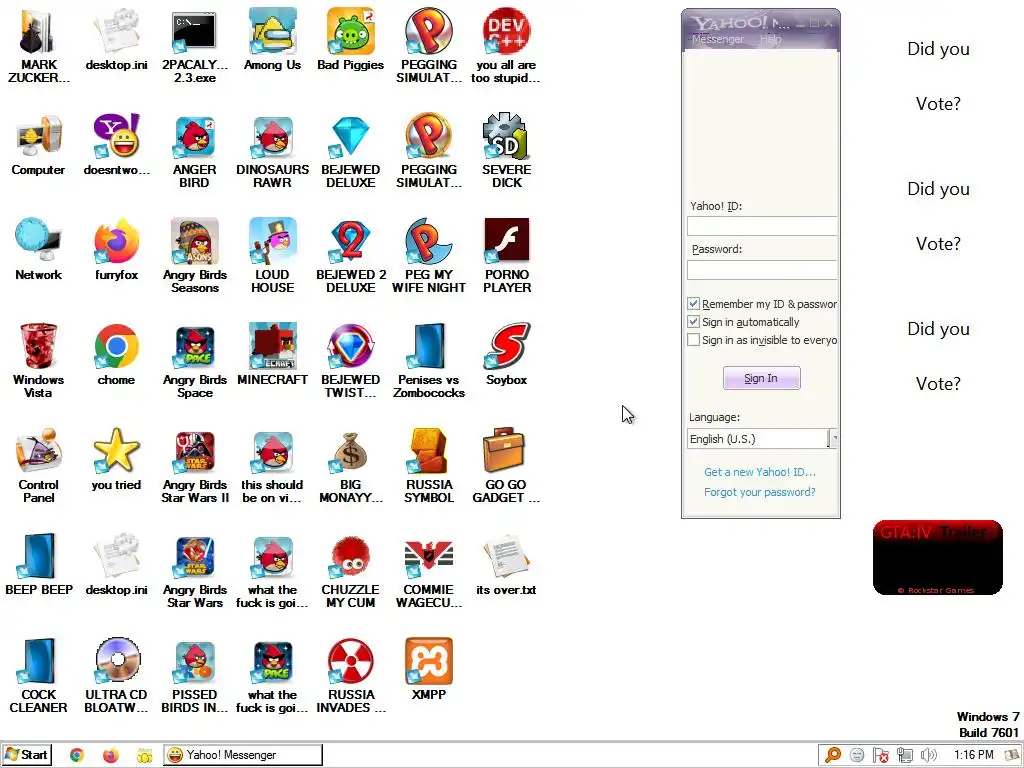Select the BEEP BEEP desktop icon
Viewport: 1024px width, 768px height.
(38, 565)
